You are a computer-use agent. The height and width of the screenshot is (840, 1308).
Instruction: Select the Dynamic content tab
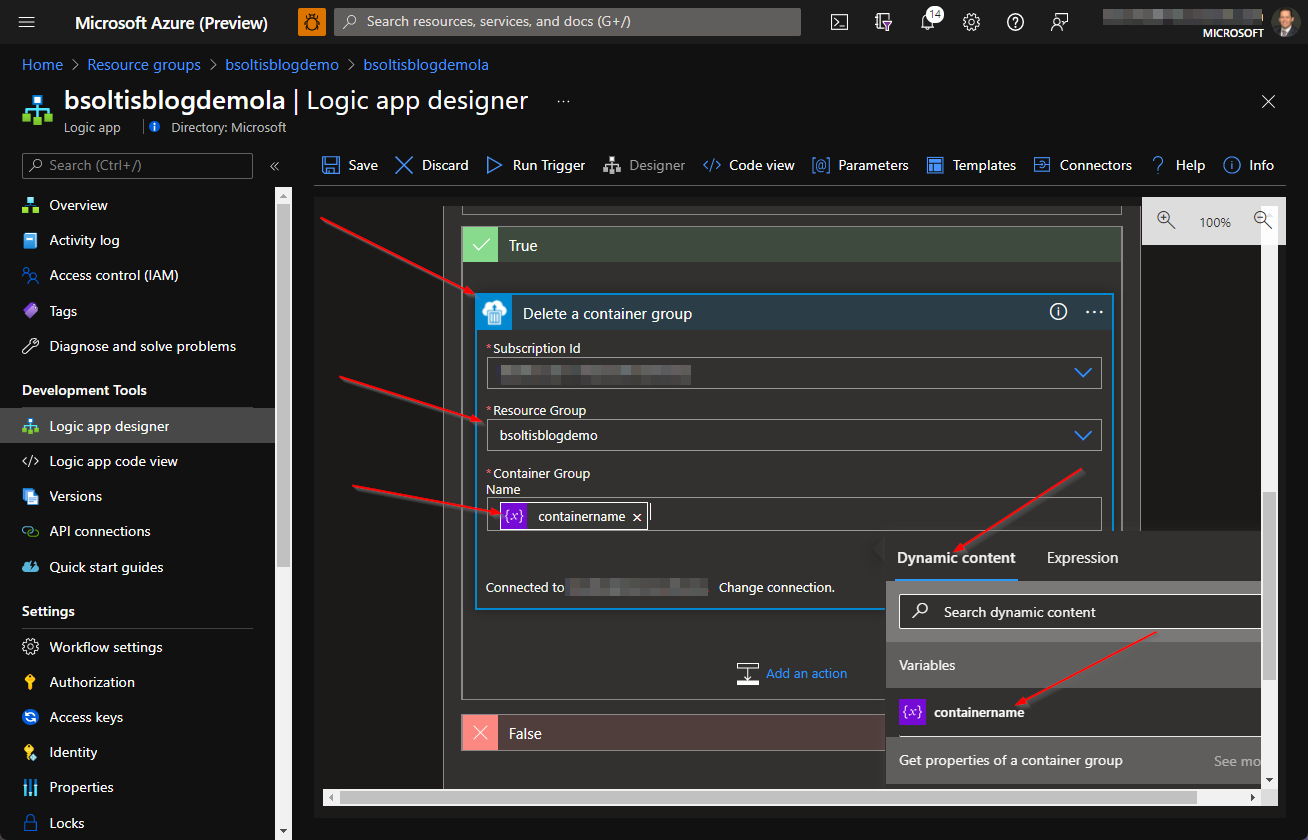click(955, 558)
